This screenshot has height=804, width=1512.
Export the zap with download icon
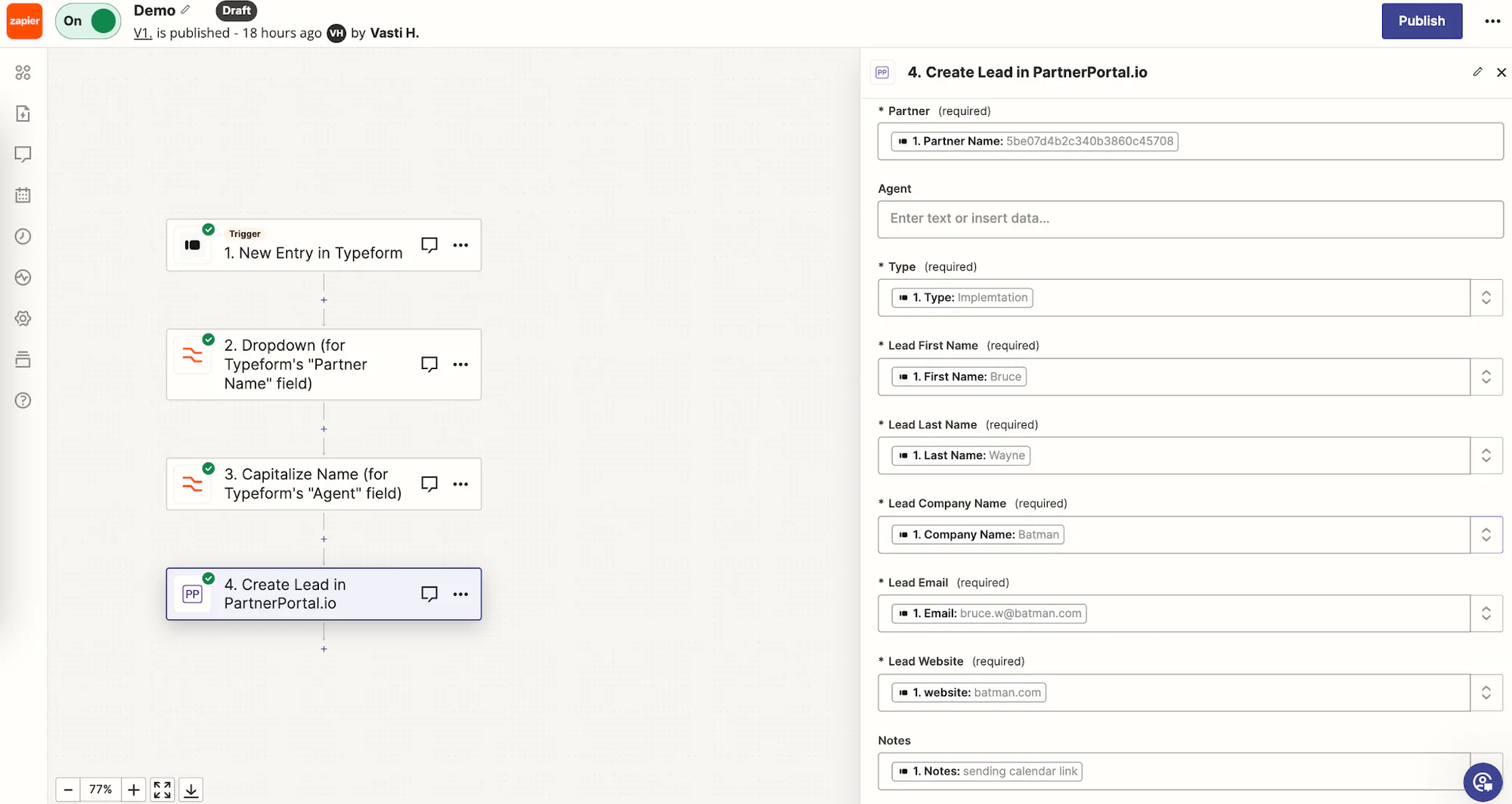(x=191, y=790)
